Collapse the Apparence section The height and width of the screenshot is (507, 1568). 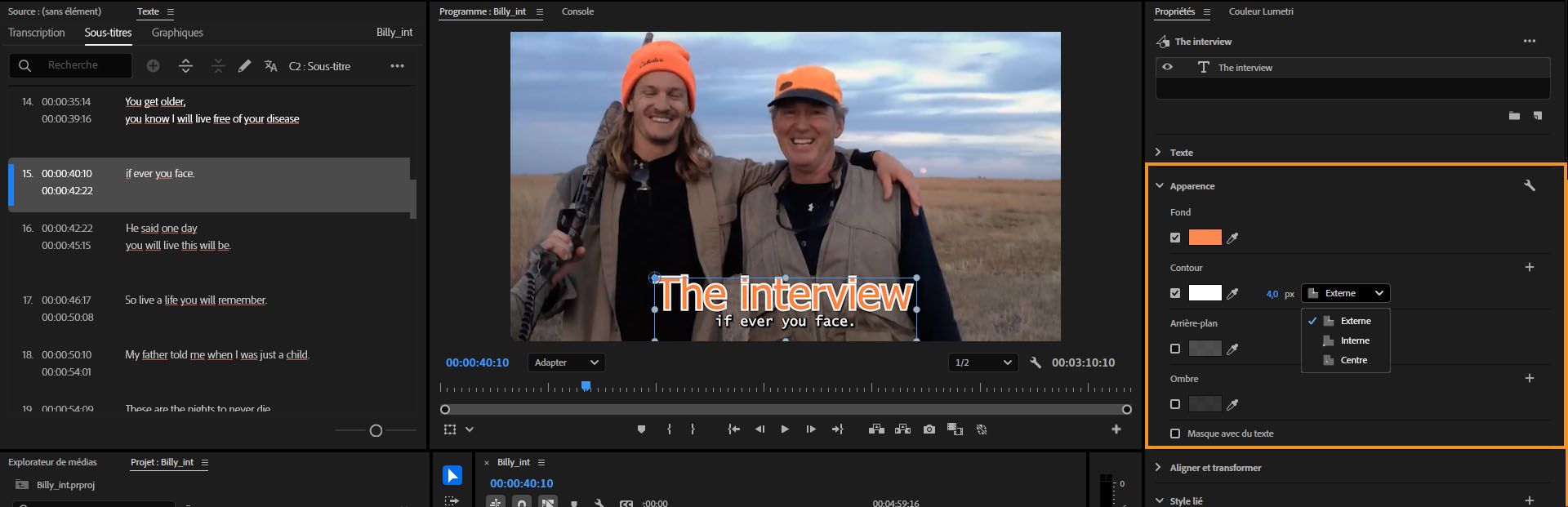1159,185
